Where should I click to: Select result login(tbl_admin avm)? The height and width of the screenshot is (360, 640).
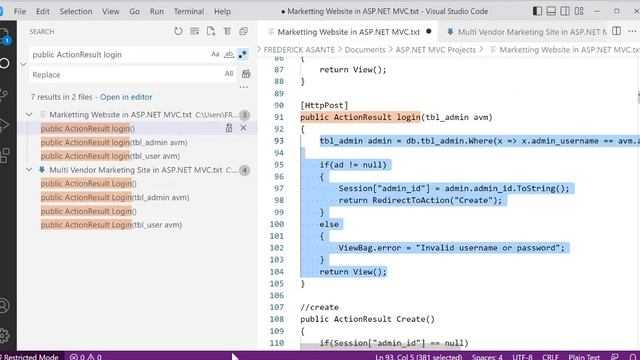click(x=114, y=142)
